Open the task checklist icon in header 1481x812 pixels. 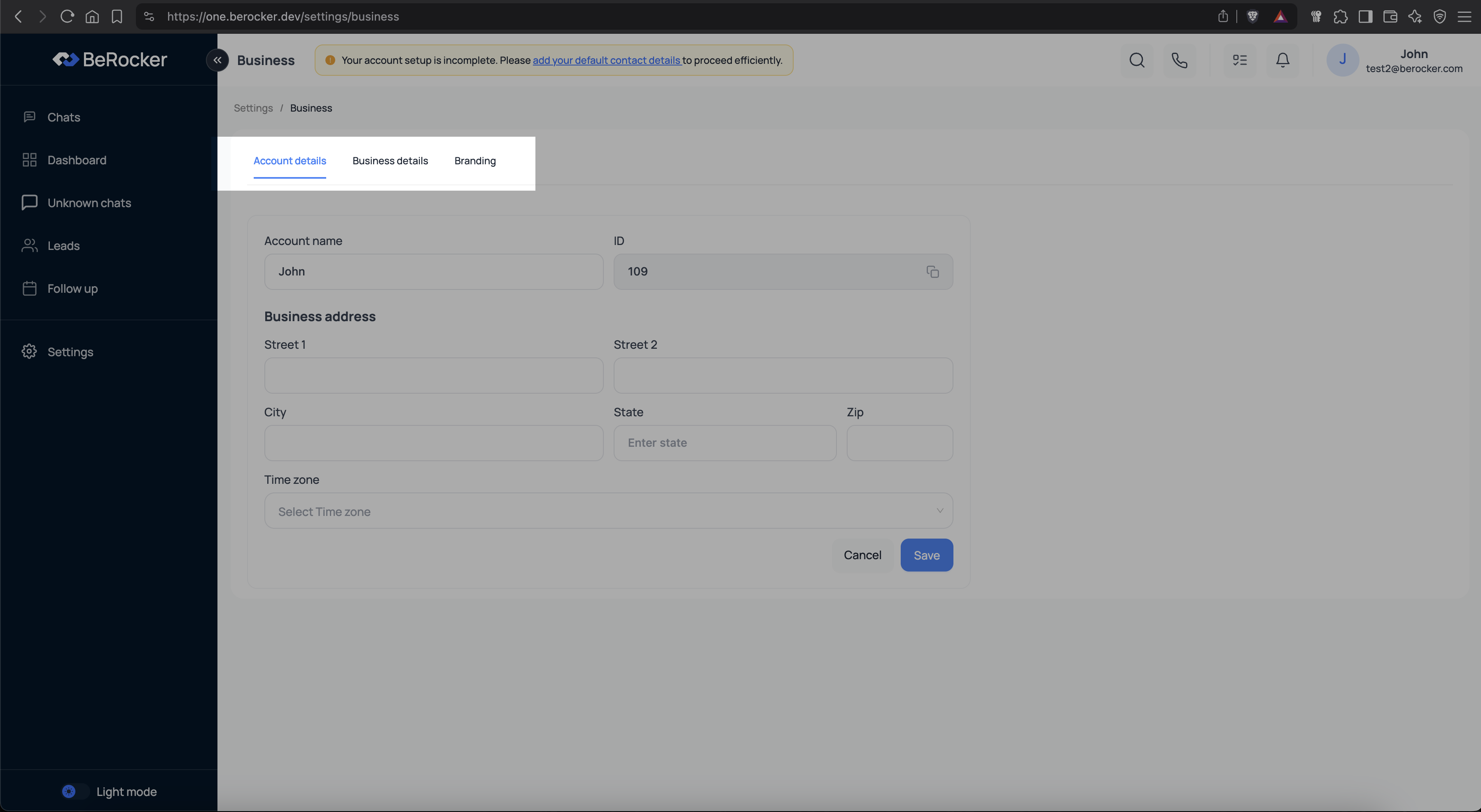(x=1240, y=61)
